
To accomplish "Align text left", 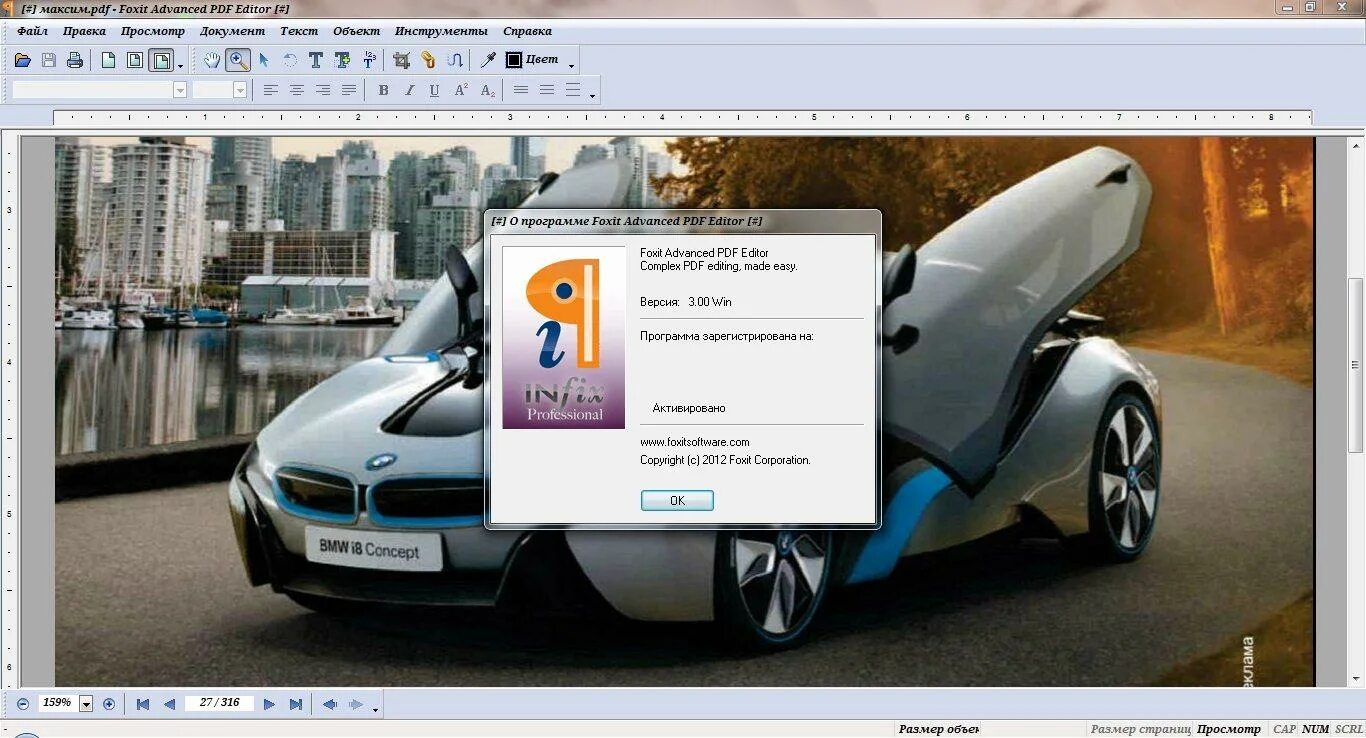I will click(x=270, y=90).
